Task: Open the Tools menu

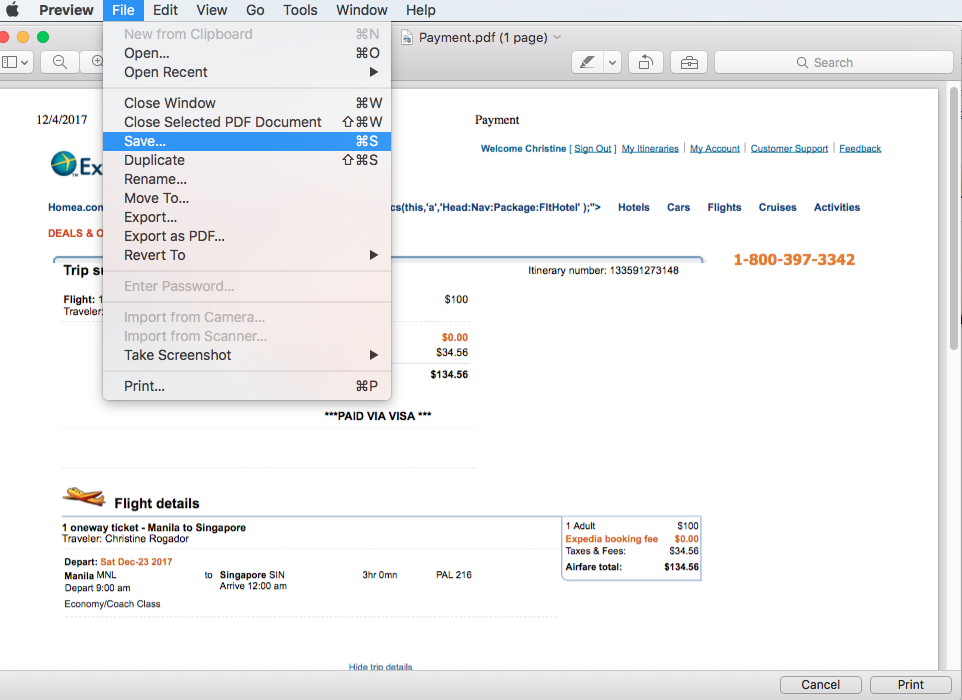Action: [x=300, y=10]
